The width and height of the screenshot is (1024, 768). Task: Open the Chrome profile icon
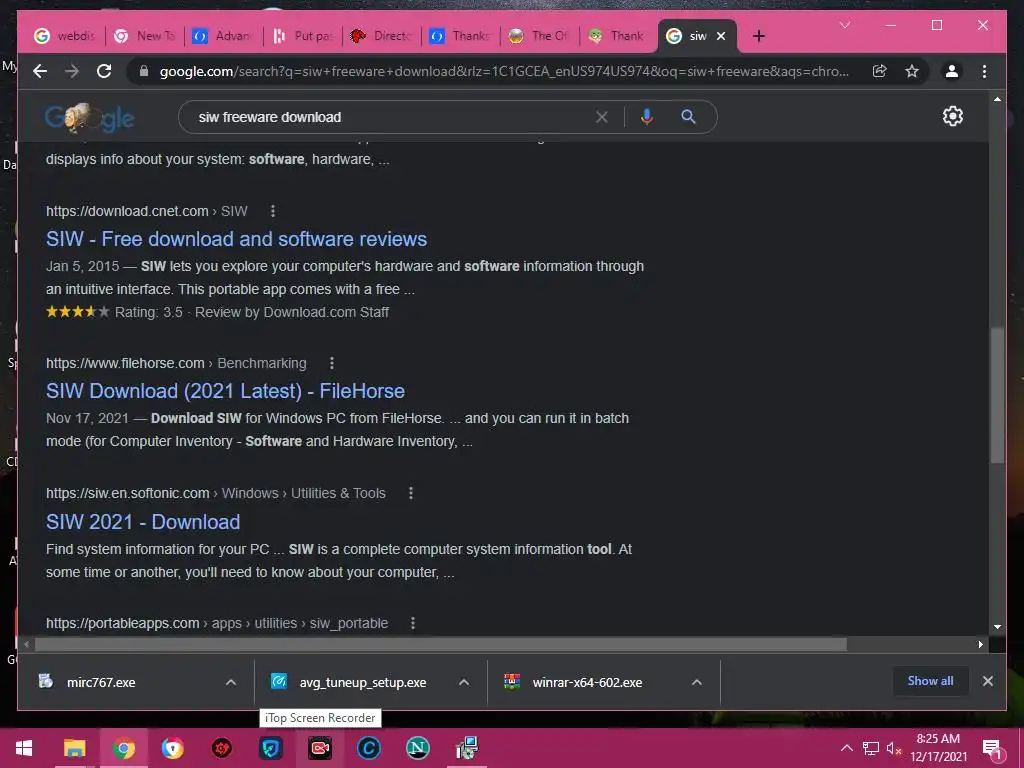click(952, 71)
